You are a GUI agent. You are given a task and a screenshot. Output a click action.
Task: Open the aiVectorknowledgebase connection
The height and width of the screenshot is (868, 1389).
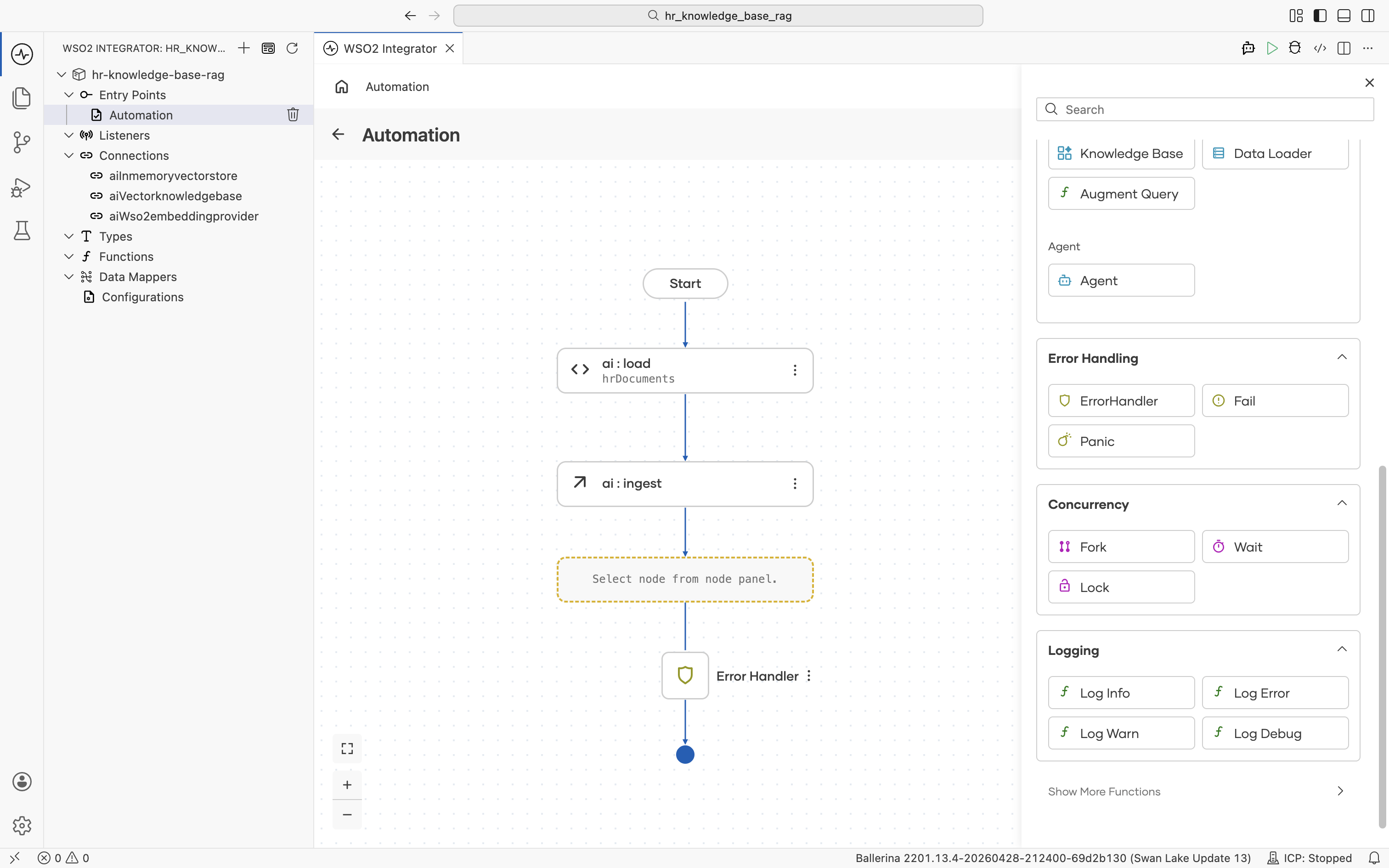click(175, 196)
